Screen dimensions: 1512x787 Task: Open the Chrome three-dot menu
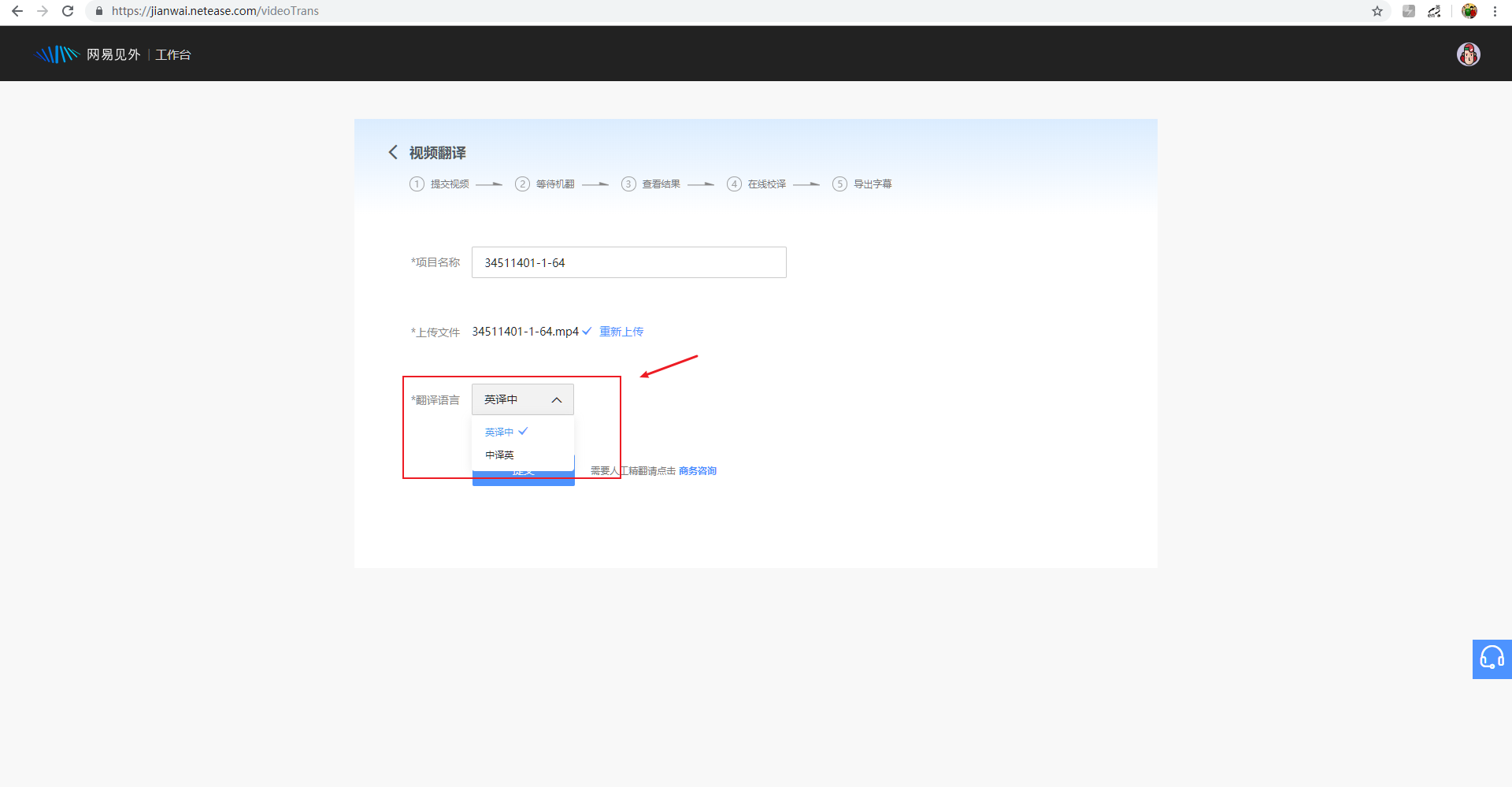pos(1495,11)
